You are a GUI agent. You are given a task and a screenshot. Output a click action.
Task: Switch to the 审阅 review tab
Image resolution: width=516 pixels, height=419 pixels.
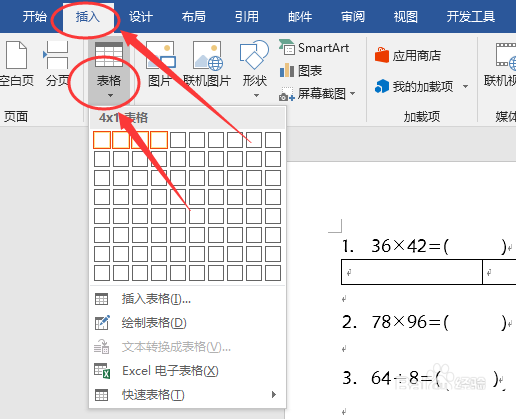(353, 17)
